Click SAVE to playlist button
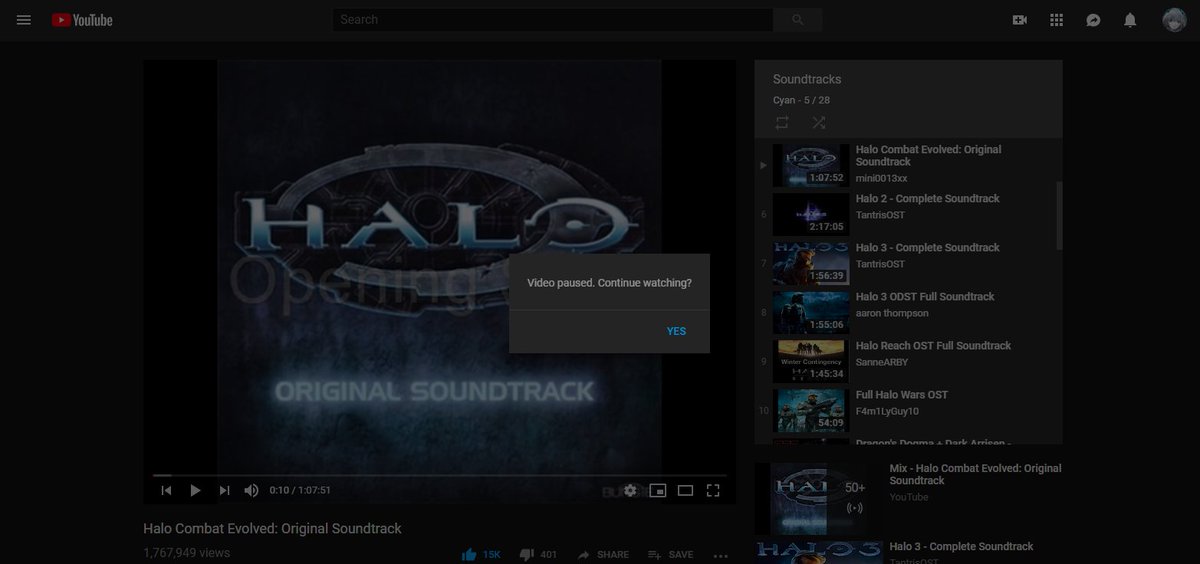This screenshot has width=1200, height=564. [670, 554]
